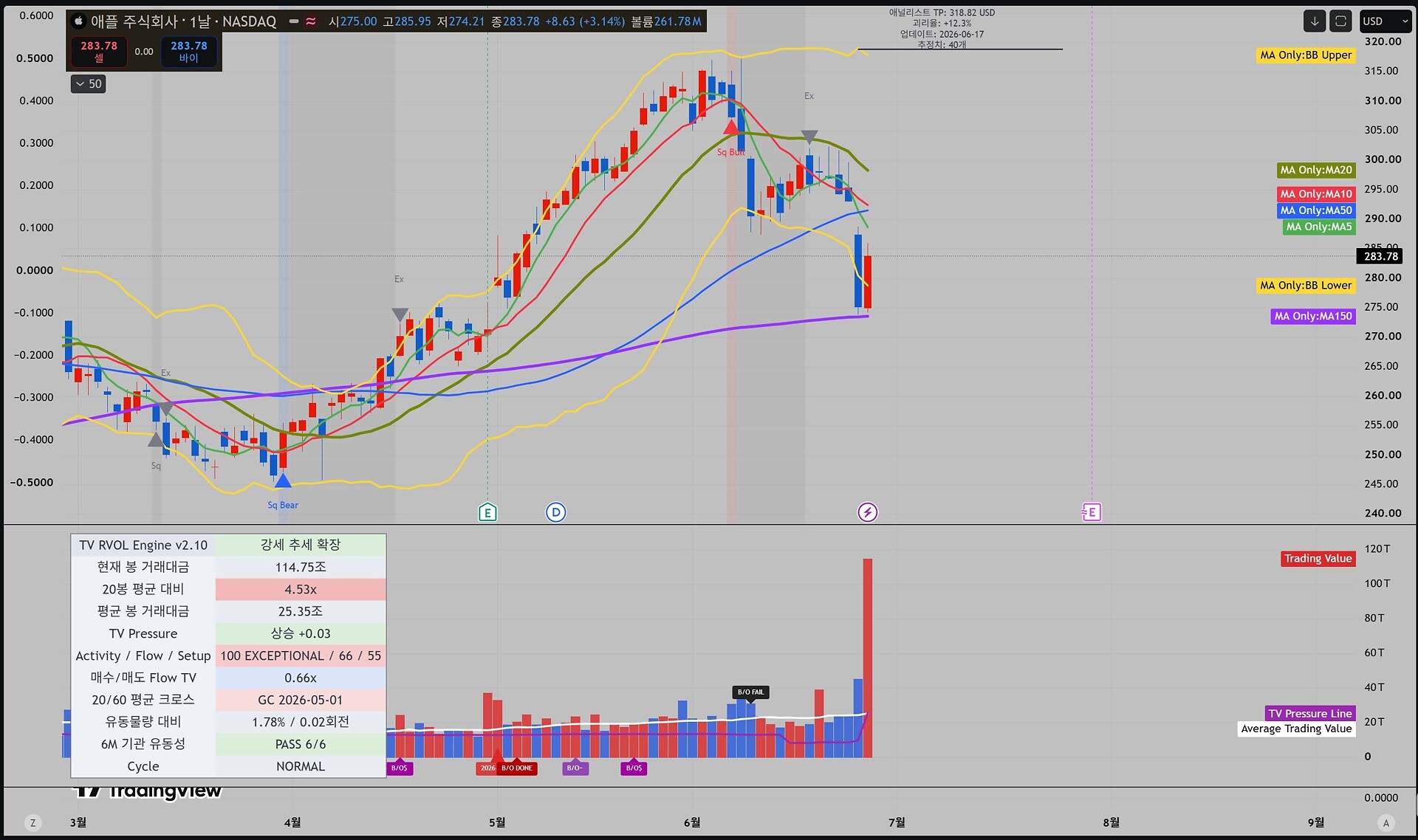Select the MA Only:MA50 label
The width and height of the screenshot is (1418, 840).
tap(1316, 210)
